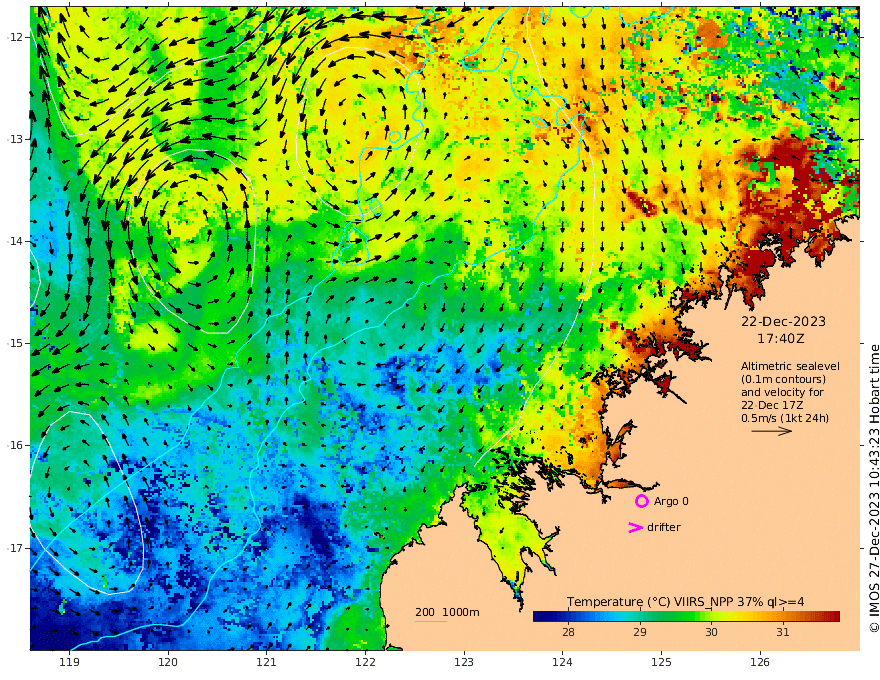The image size is (880, 680).
Task: Click the longitude axis label '120'
Action: tap(168, 663)
